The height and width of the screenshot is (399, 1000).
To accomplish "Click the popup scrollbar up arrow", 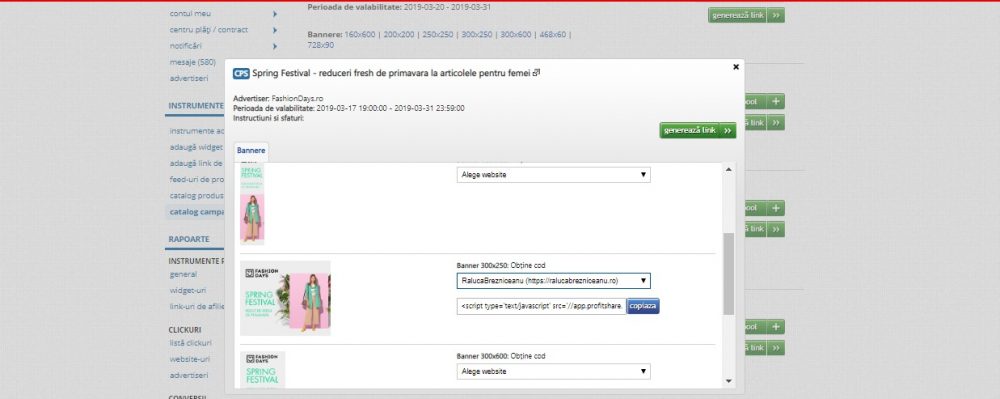I will (729, 169).
